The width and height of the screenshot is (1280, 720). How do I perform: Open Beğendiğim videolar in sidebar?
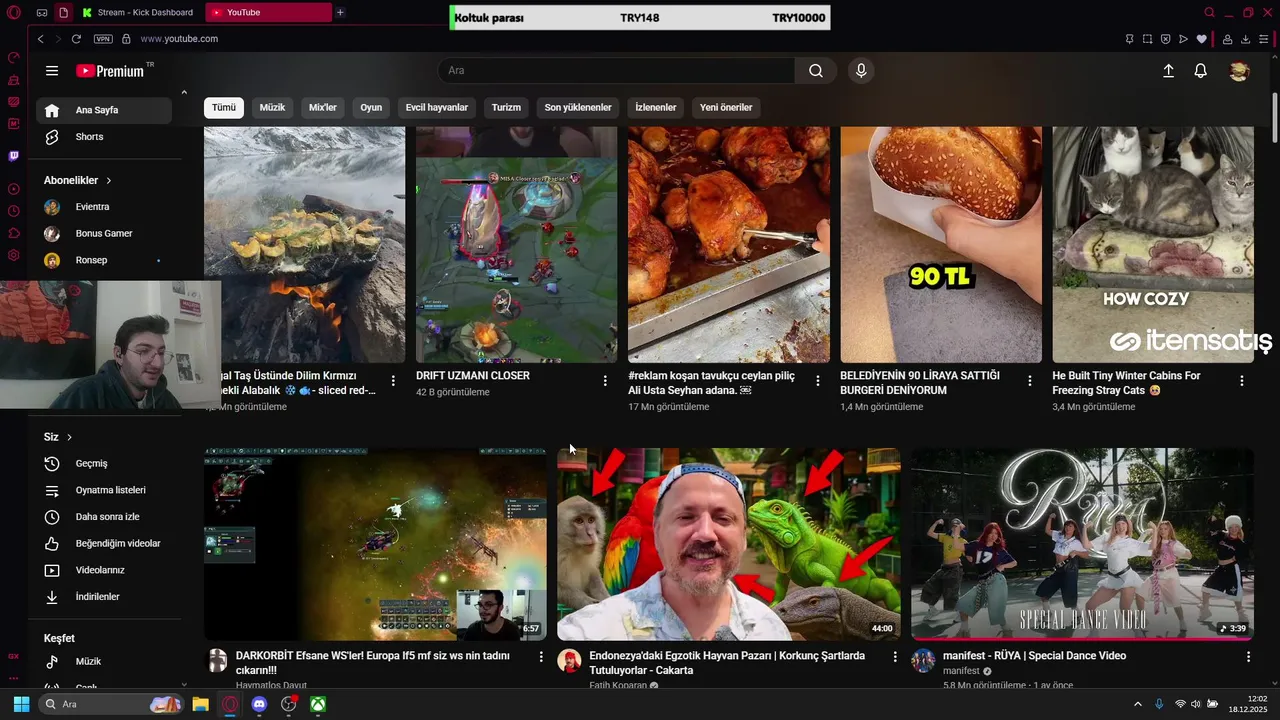103,544
